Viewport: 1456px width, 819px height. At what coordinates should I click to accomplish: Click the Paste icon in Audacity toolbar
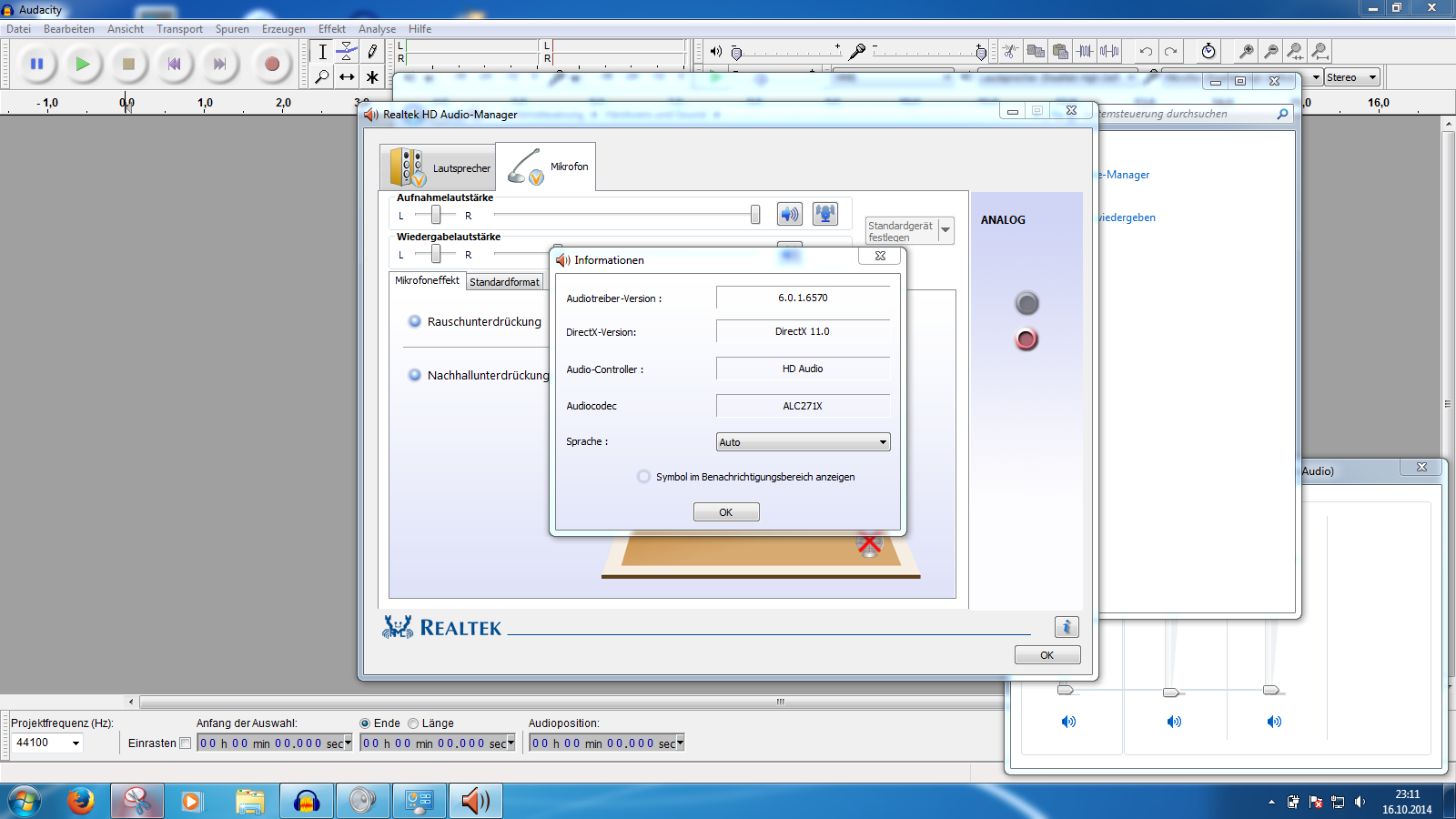pos(1059,51)
